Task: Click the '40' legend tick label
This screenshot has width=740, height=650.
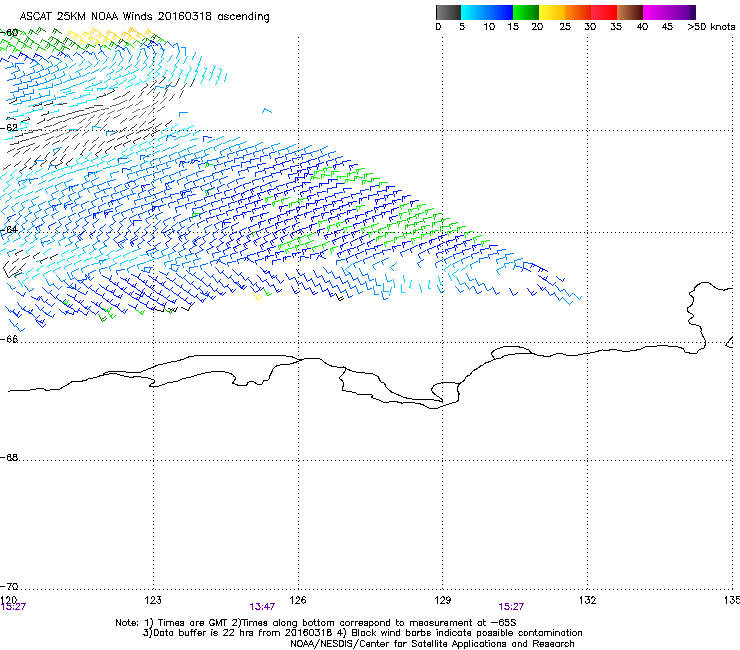Action: (642, 27)
